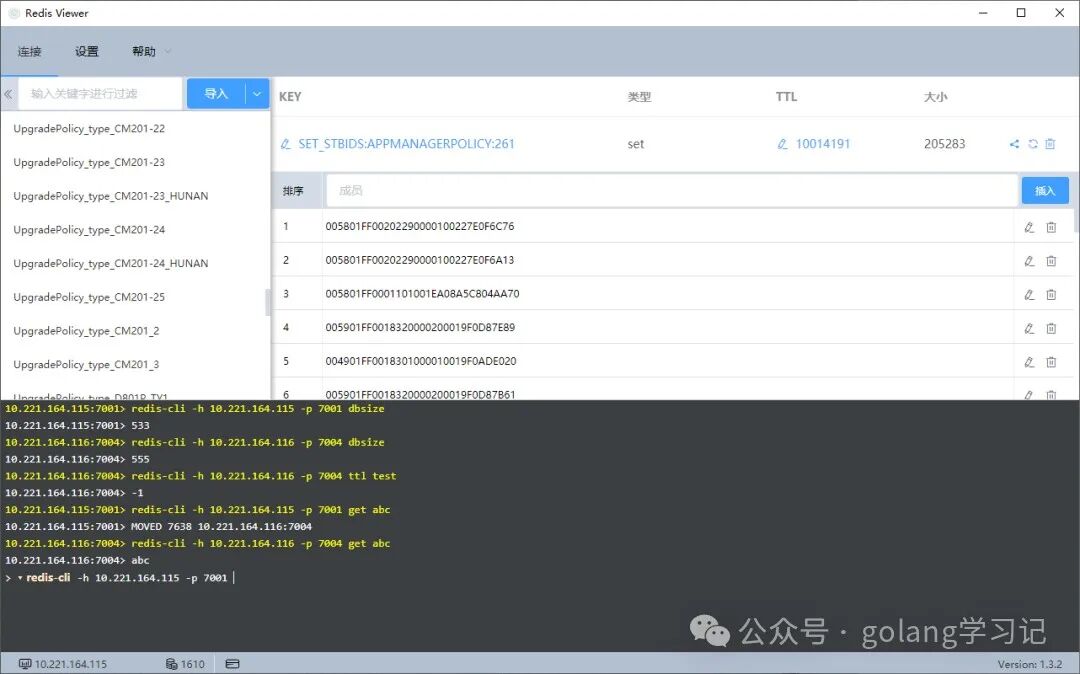
Task: Click the TTL column header
Action: [x=787, y=97]
